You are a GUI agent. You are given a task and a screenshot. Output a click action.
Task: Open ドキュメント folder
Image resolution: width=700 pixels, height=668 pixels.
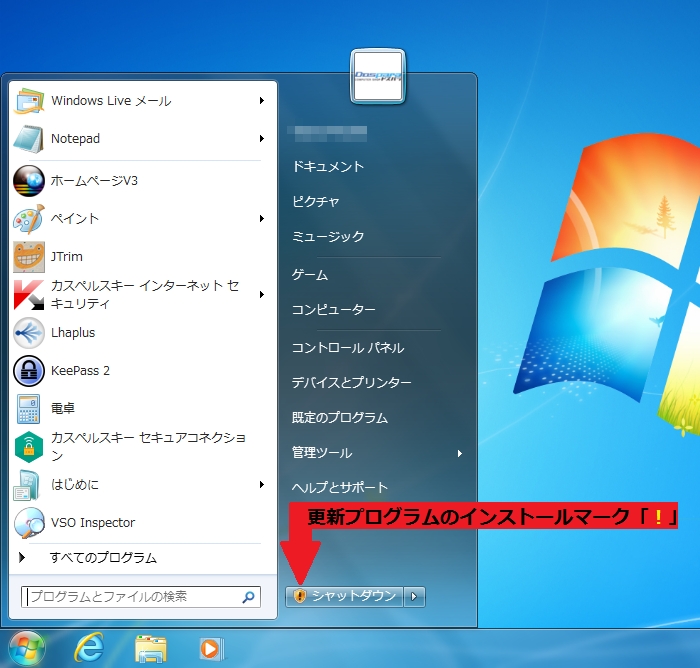tap(328, 167)
